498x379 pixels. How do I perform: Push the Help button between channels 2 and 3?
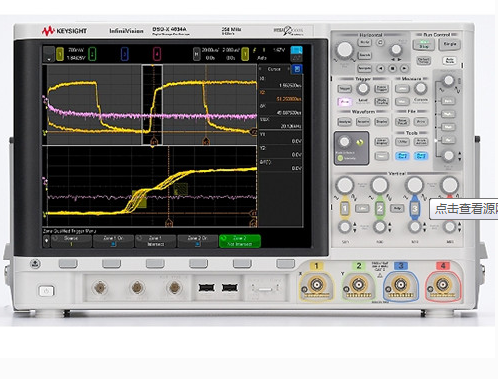coord(397,208)
